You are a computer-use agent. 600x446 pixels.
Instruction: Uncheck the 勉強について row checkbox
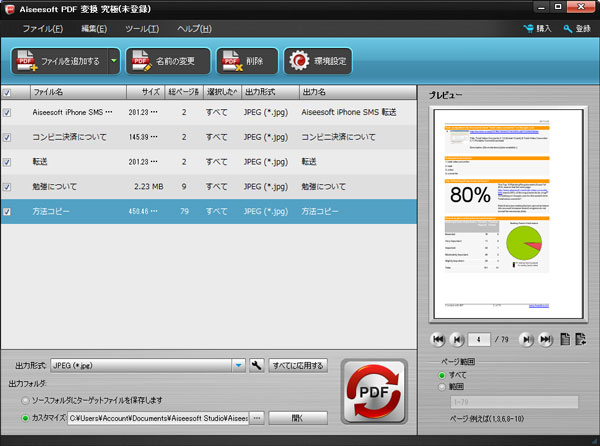(7, 187)
